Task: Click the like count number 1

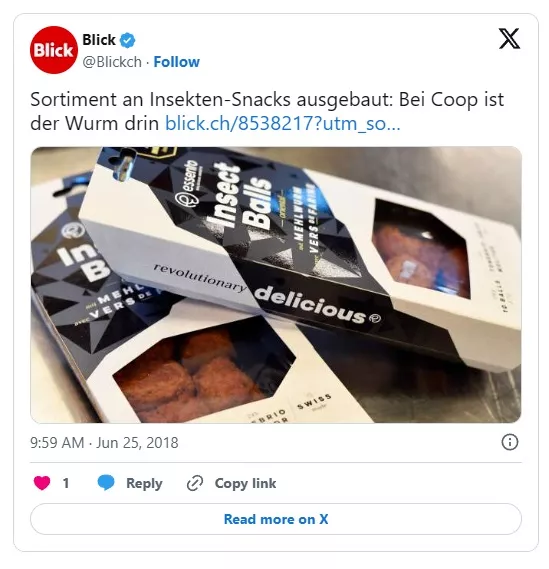Action: click(x=66, y=483)
